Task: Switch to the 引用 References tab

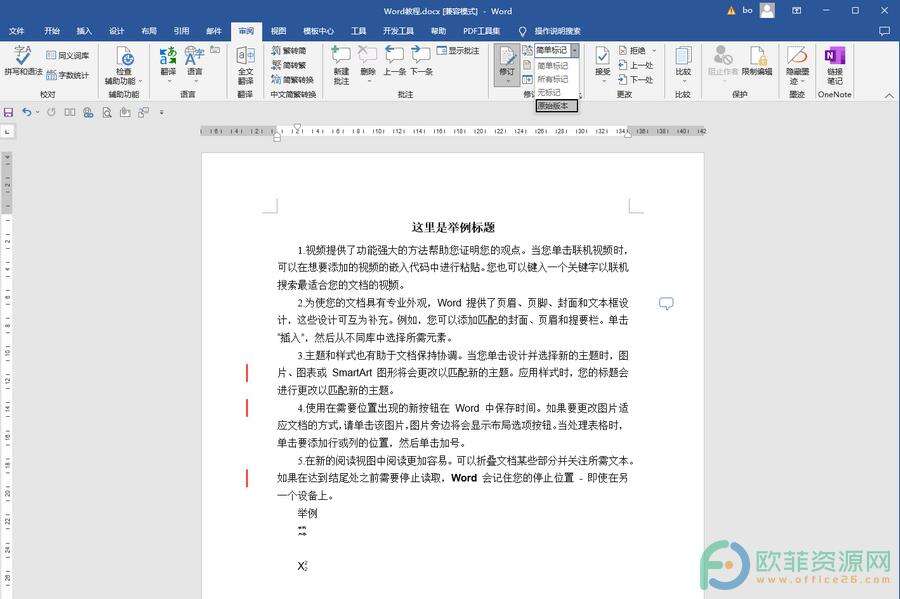Action: tap(181, 31)
